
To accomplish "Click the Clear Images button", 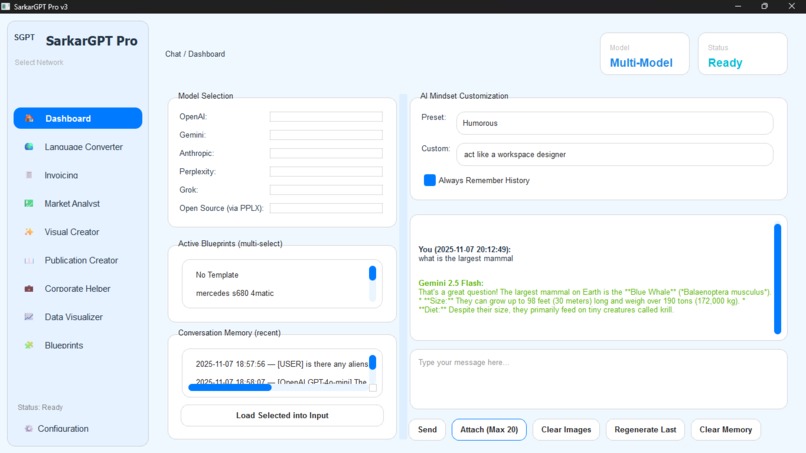I will point(566,429).
